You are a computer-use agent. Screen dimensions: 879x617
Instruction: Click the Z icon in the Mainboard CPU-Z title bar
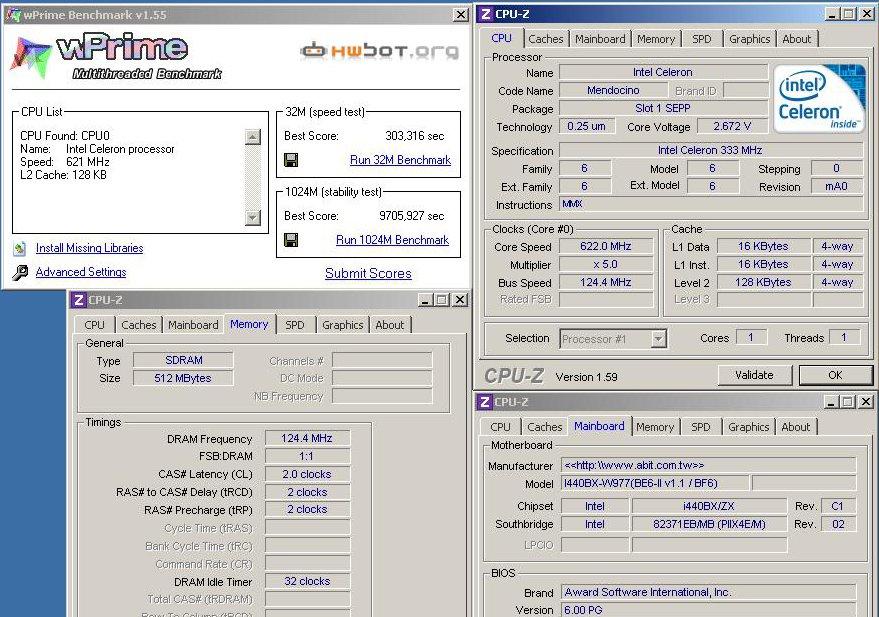tap(484, 402)
